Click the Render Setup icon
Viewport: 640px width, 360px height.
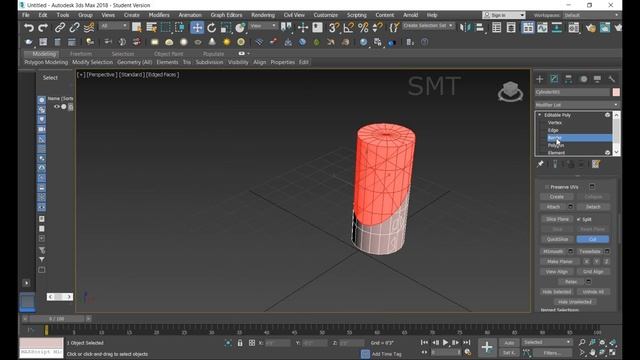coord(591,27)
